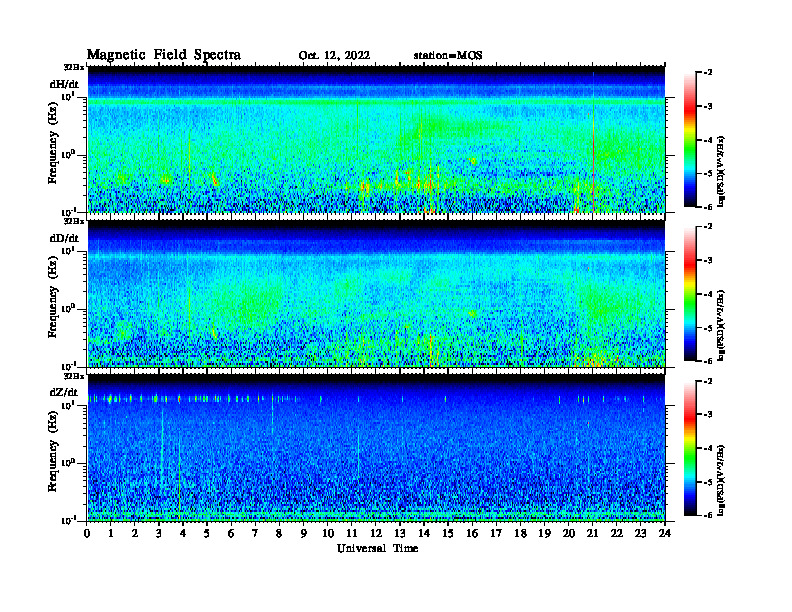Viewport: 792px width, 612px height.
Task: Click the 10^0 frequency tick on dH/dt panel
Action: (68, 154)
